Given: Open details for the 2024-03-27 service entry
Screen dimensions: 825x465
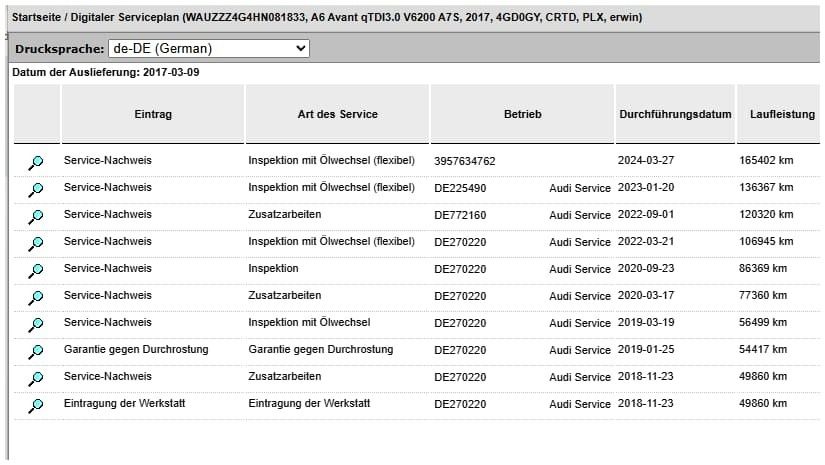Looking at the screenshot, I should pos(36,162).
